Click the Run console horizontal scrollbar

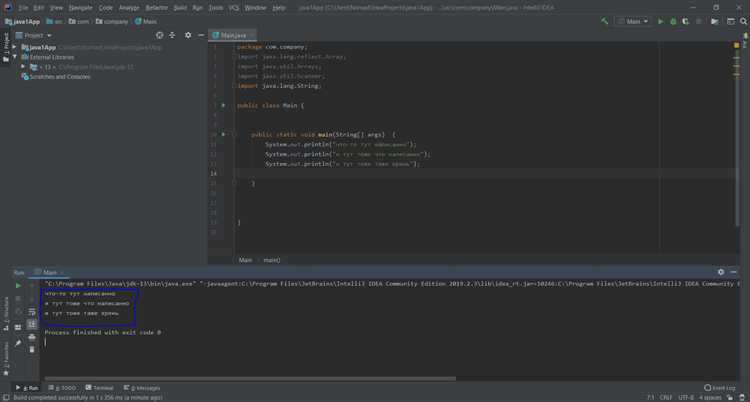pos(250,379)
